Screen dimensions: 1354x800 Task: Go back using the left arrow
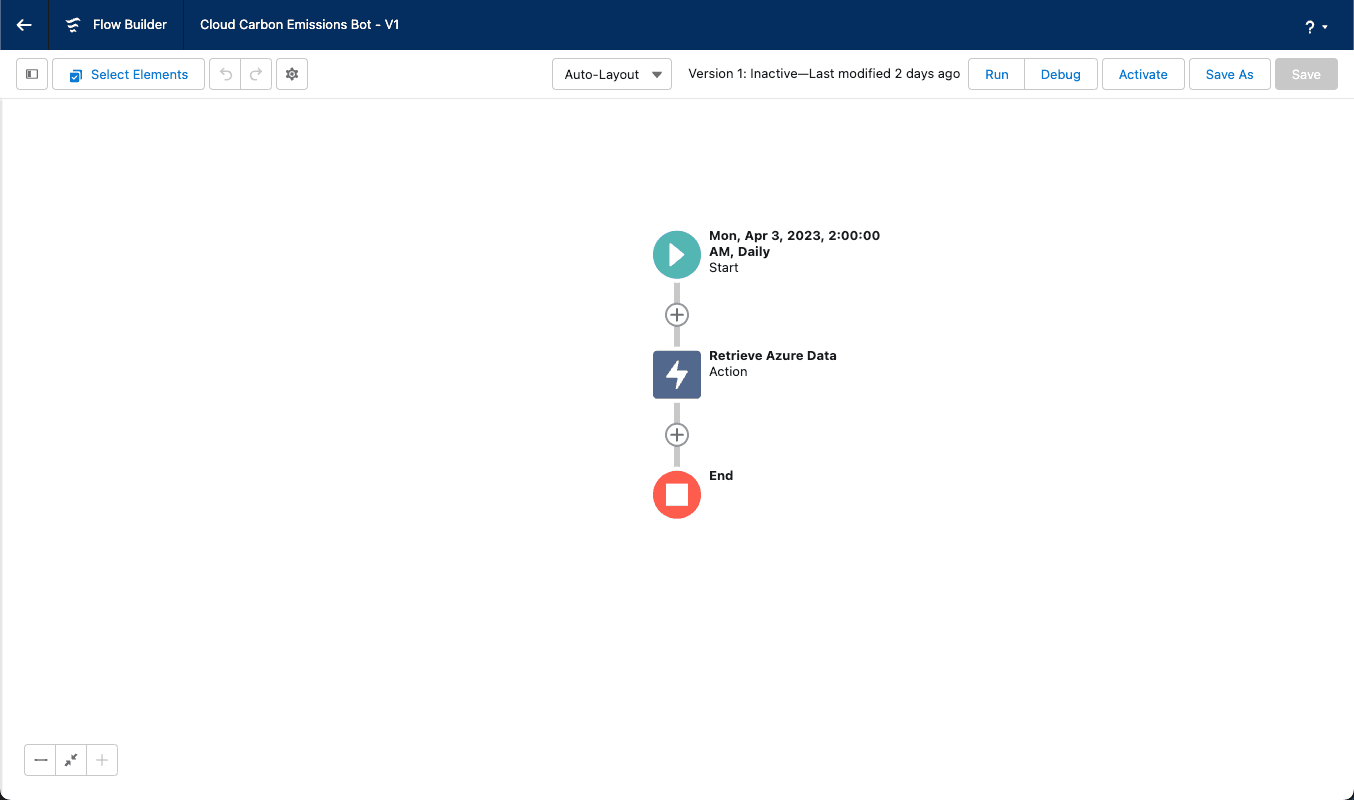24,25
